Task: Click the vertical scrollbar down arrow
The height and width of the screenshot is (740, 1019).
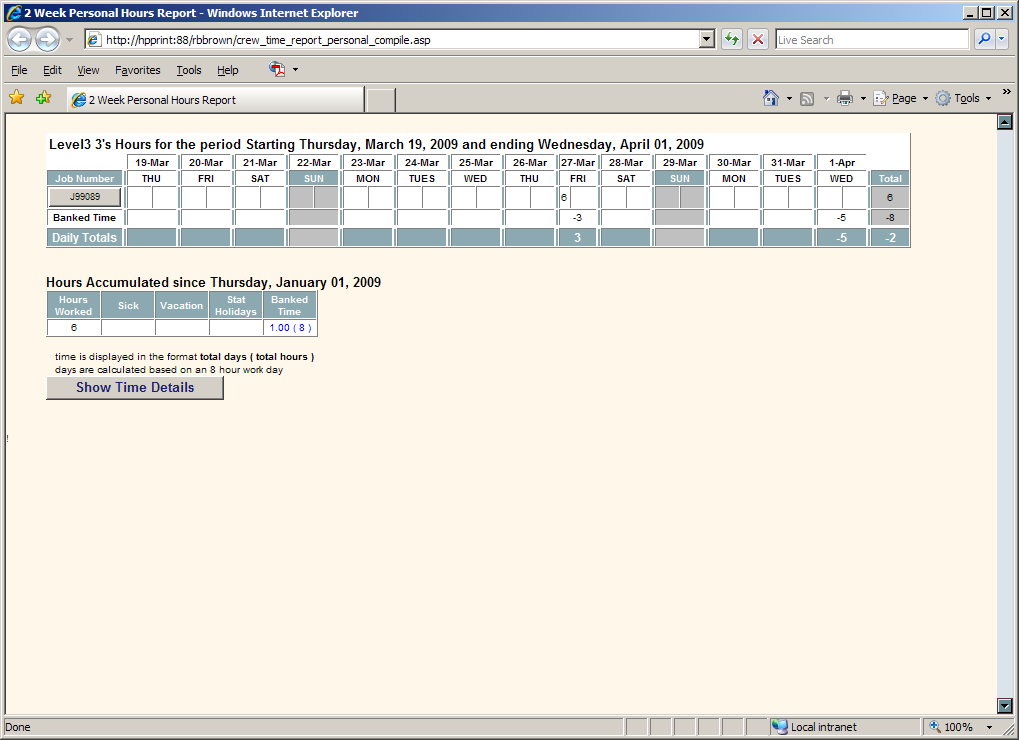Action: (1005, 706)
